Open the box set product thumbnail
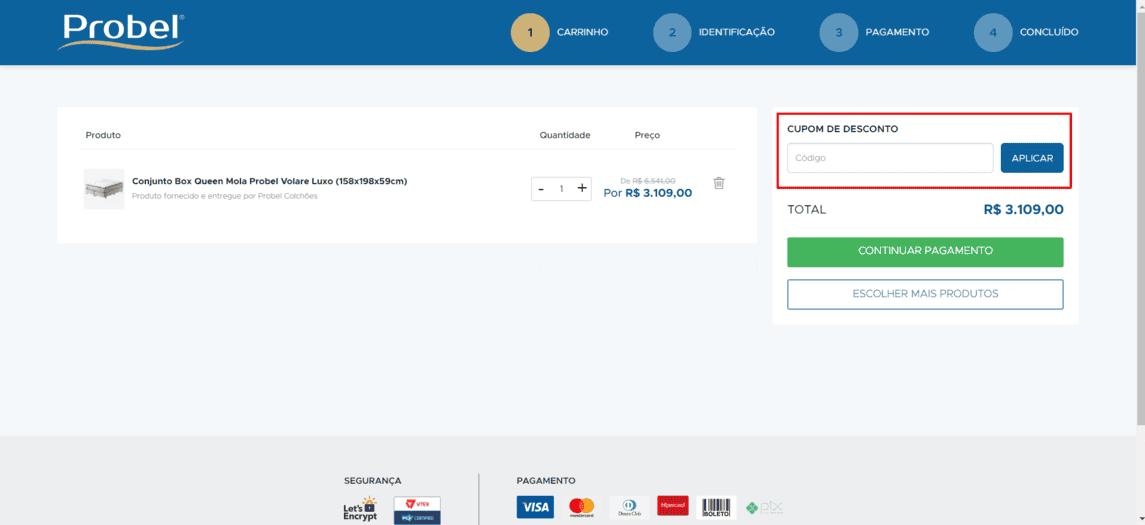1145x525 pixels. point(104,189)
